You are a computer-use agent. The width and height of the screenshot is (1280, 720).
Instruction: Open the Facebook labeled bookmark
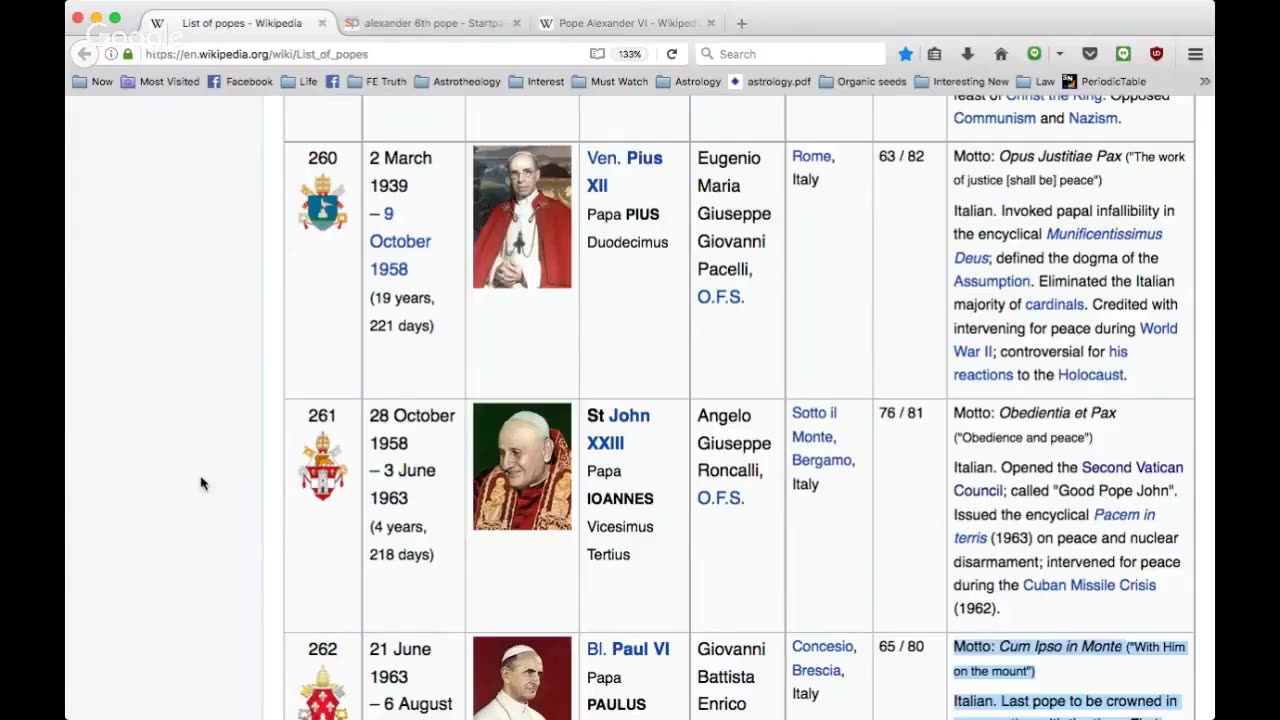240,82
